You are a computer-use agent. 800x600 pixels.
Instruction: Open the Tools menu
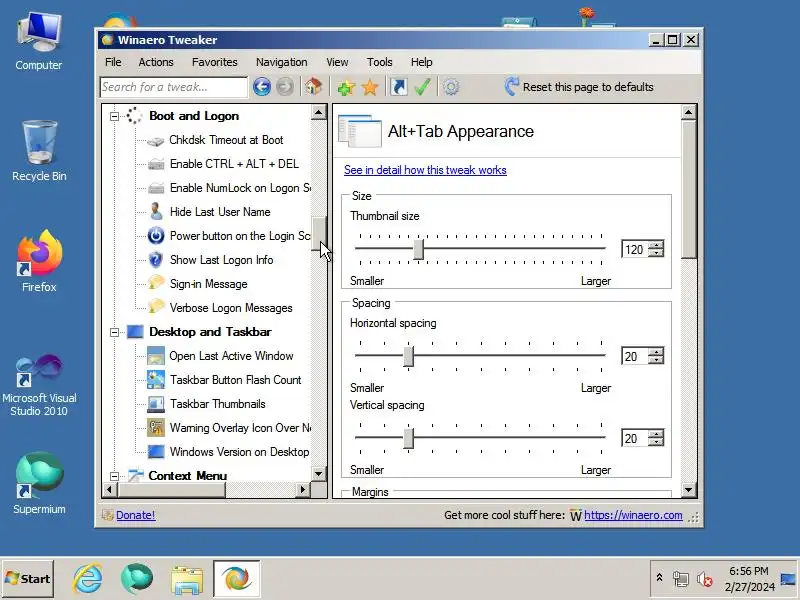point(380,62)
